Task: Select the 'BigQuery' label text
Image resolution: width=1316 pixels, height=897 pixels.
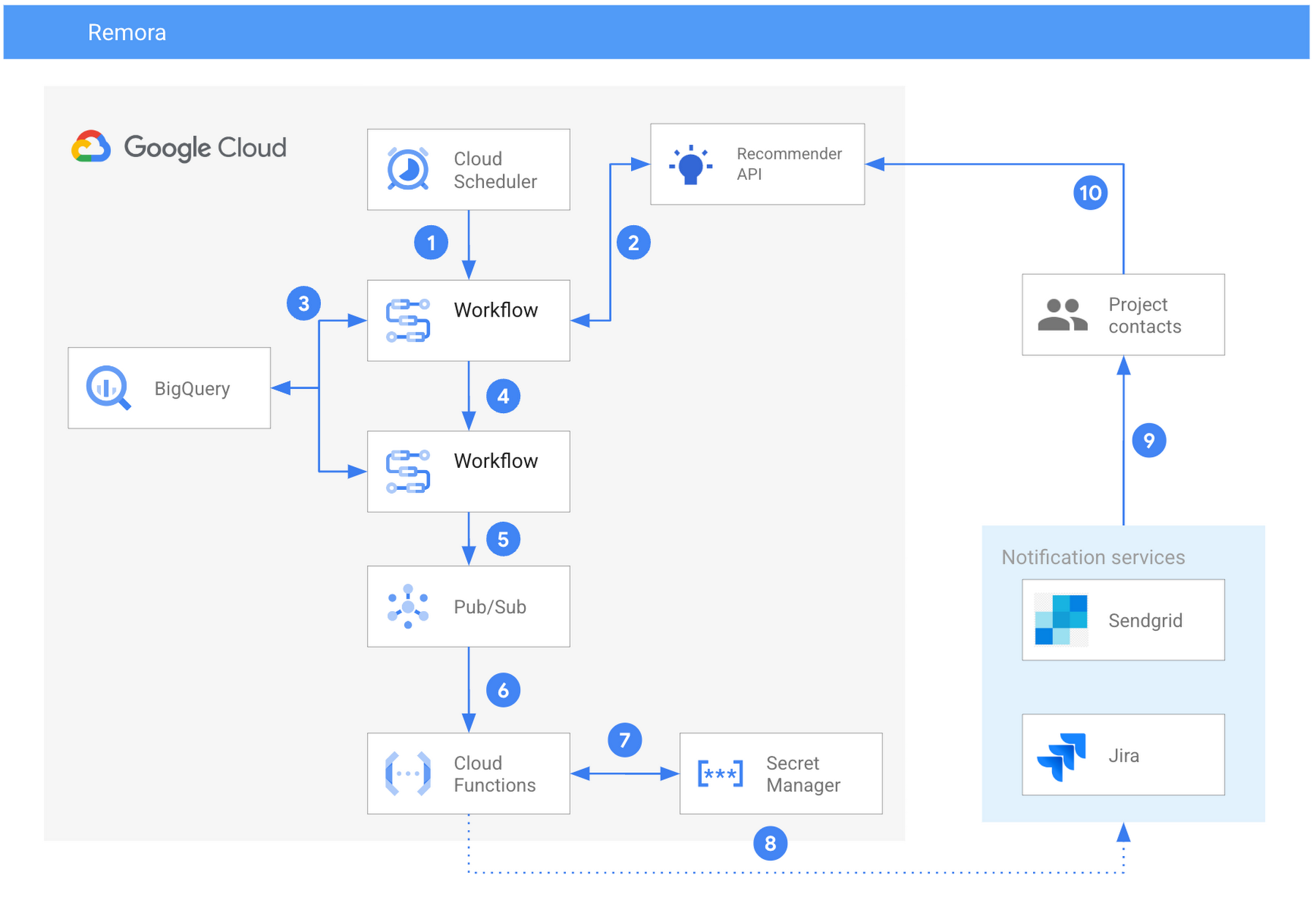Action: [192, 388]
